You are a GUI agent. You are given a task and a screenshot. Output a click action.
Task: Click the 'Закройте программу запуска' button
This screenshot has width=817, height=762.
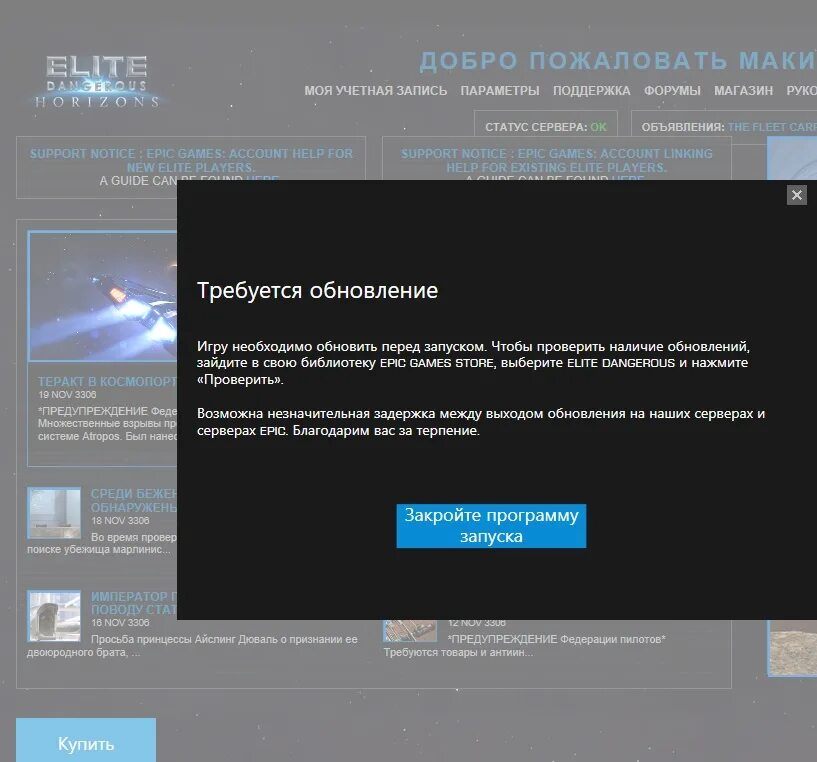pos(491,525)
